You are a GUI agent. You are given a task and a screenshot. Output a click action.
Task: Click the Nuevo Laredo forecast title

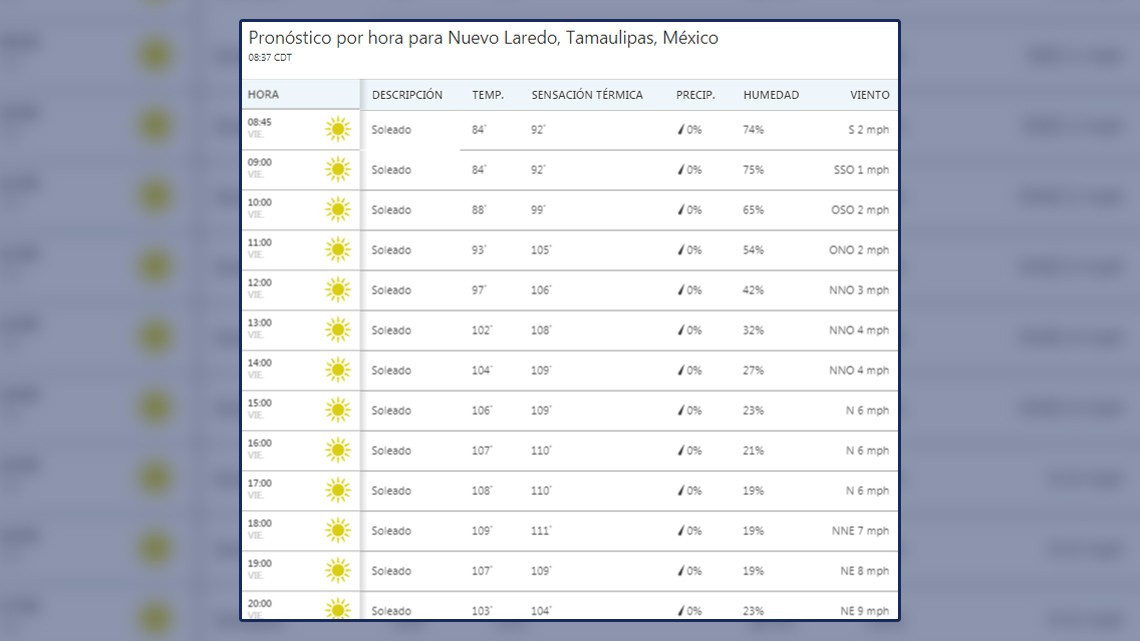click(x=483, y=37)
